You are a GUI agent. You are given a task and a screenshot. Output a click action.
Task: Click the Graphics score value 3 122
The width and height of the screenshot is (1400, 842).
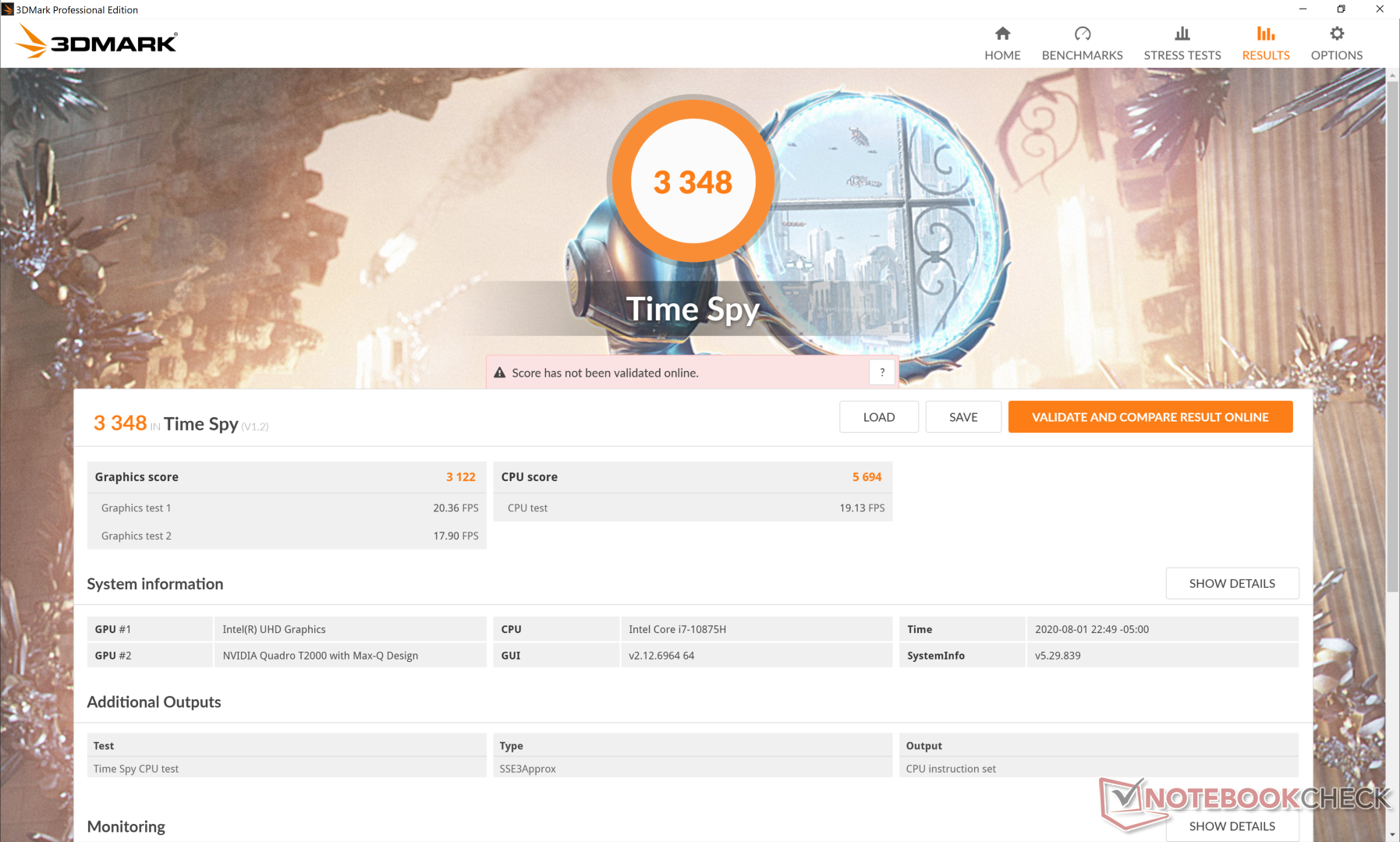(x=461, y=477)
